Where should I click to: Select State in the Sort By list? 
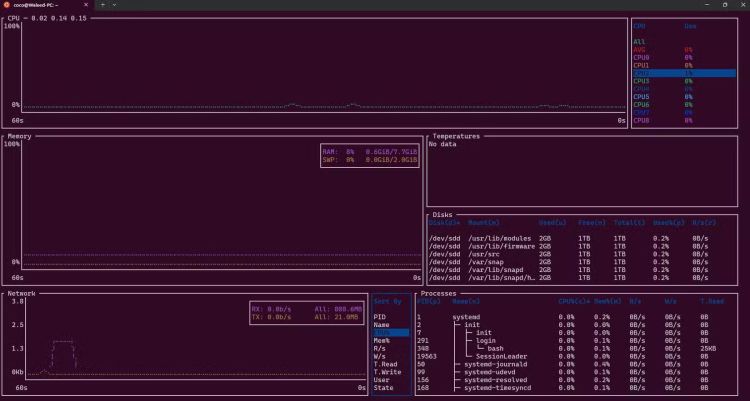click(383, 388)
